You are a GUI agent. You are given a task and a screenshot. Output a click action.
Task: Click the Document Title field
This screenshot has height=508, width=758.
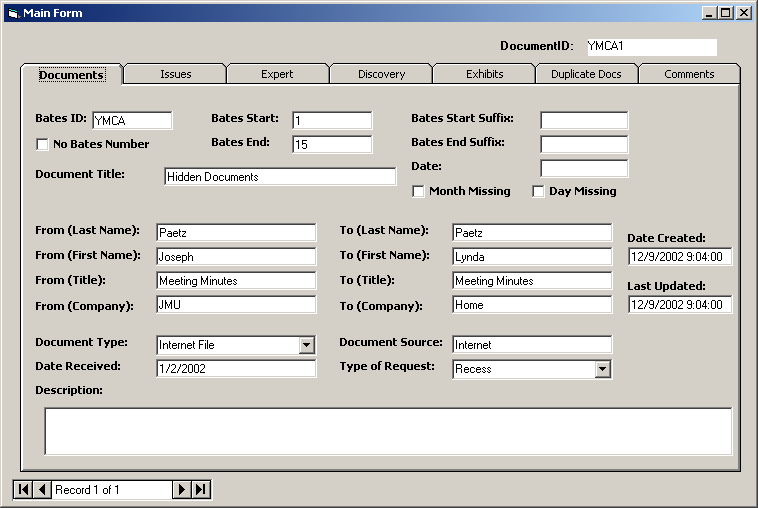(280, 177)
